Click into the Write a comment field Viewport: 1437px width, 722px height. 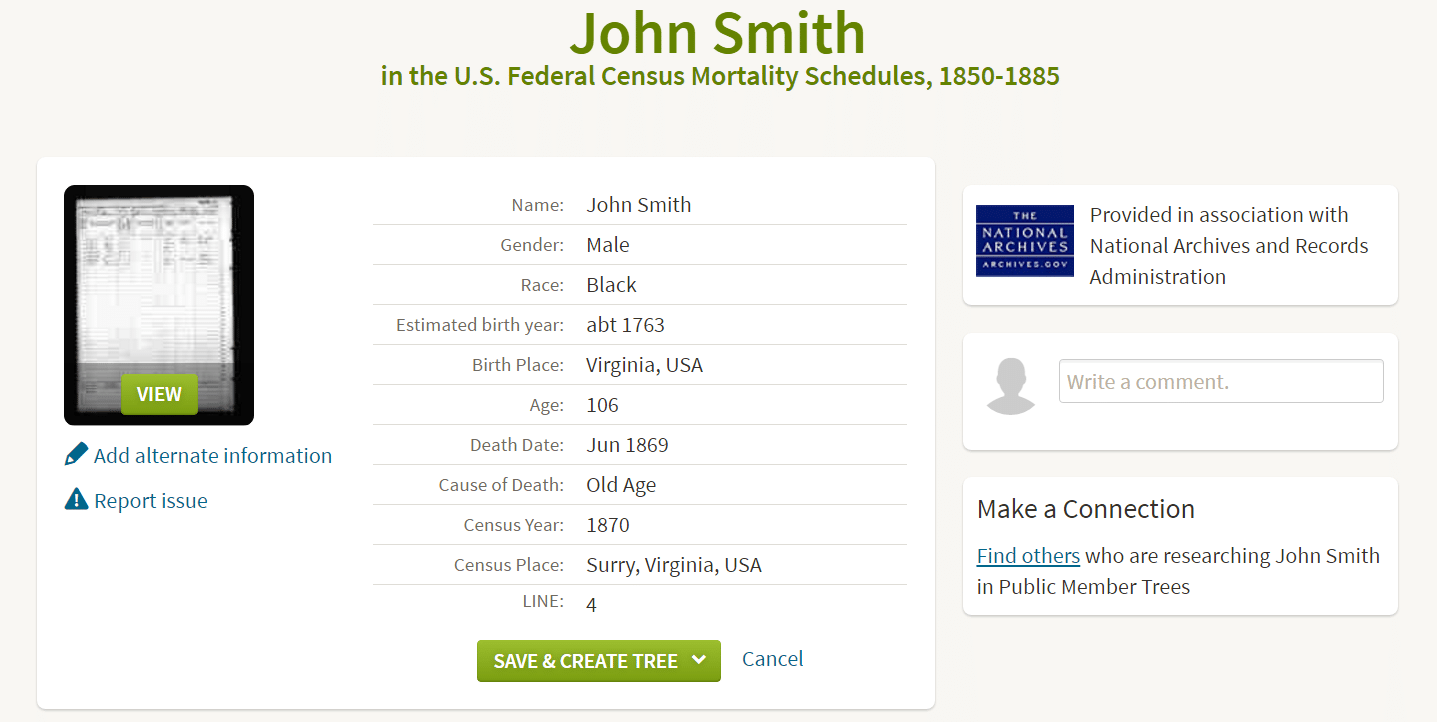click(x=1221, y=381)
